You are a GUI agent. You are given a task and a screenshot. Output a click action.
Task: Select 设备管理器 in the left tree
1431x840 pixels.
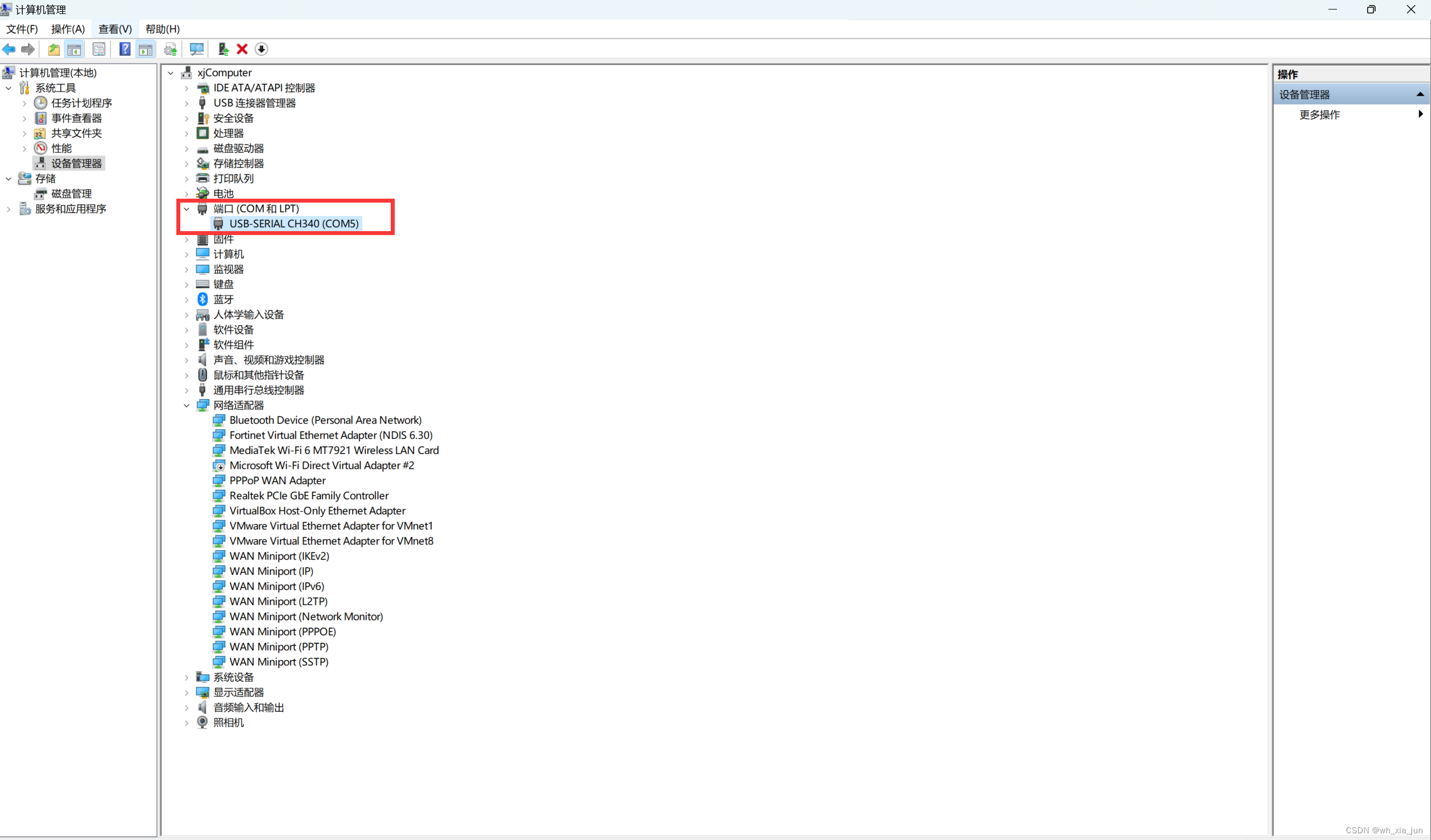[77, 163]
